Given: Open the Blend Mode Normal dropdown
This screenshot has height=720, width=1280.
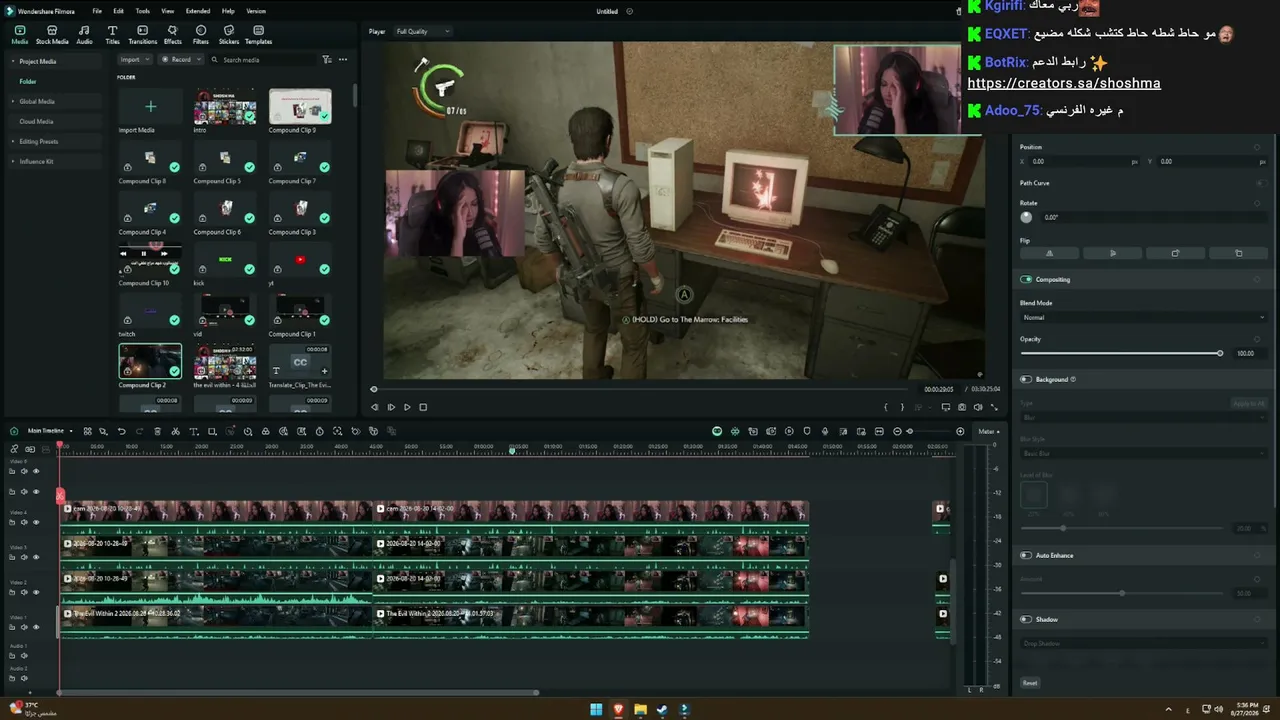Looking at the screenshot, I should click(1143, 317).
